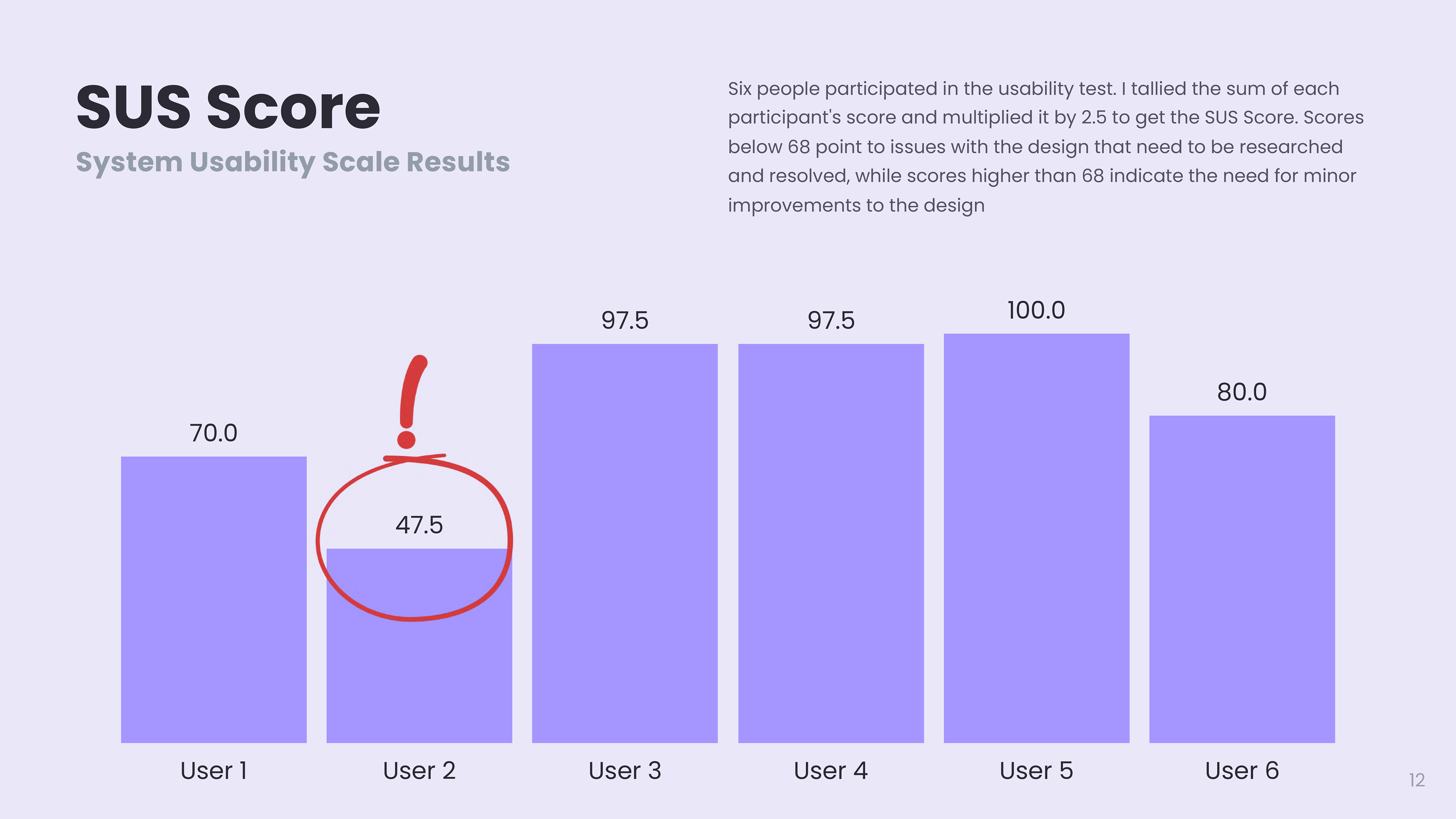
Task: Click the 100.0 value label
Action: (1036, 310)
